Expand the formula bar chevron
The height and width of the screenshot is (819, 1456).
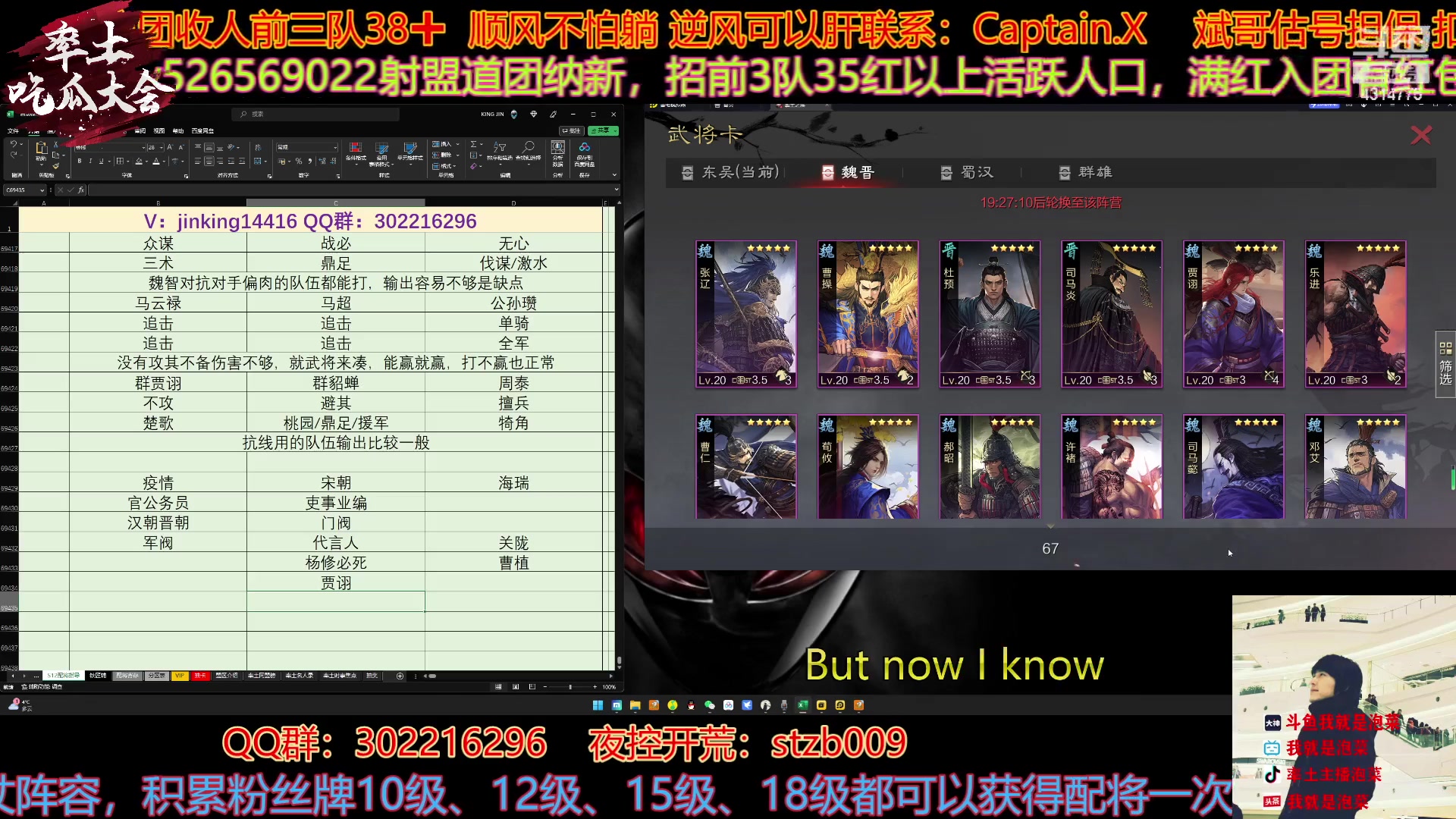pyautogui.click(x=616, y=190)
